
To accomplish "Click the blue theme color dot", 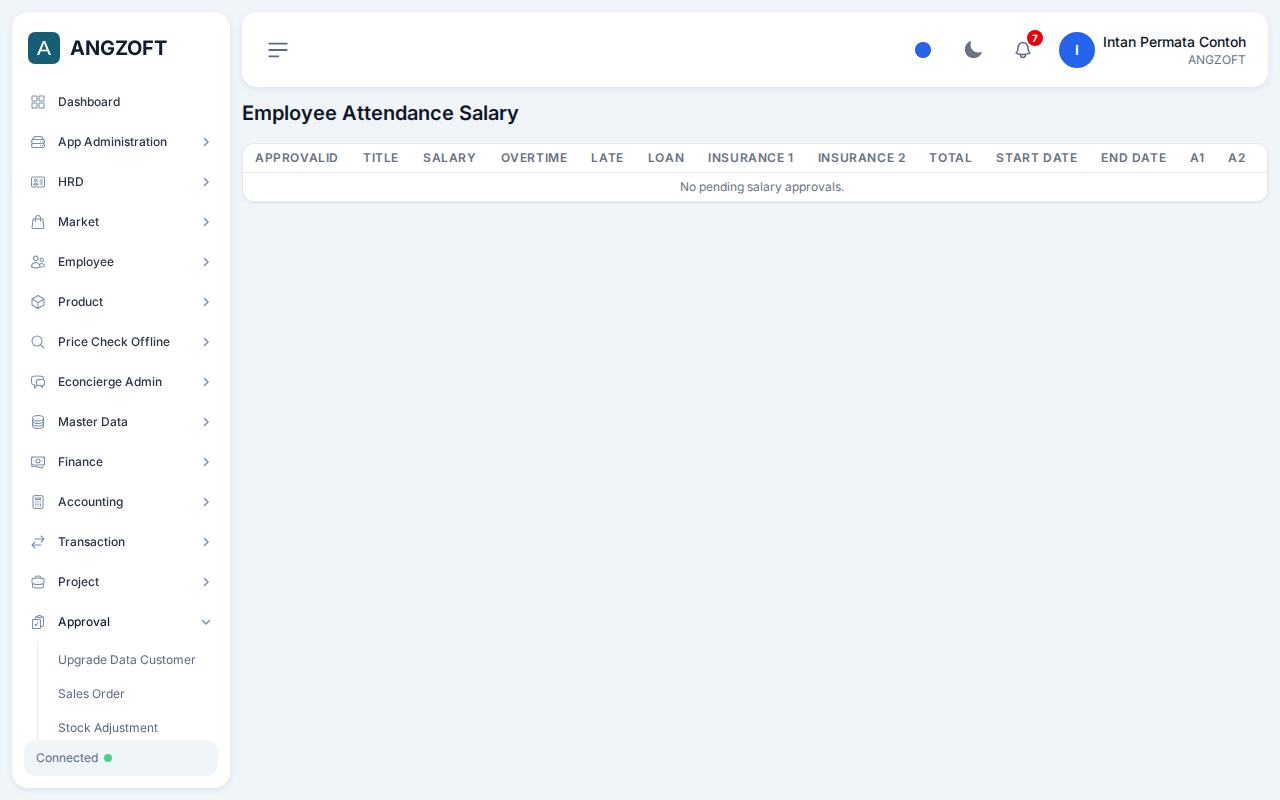I will pyautogui.click(x=923, y=50).
